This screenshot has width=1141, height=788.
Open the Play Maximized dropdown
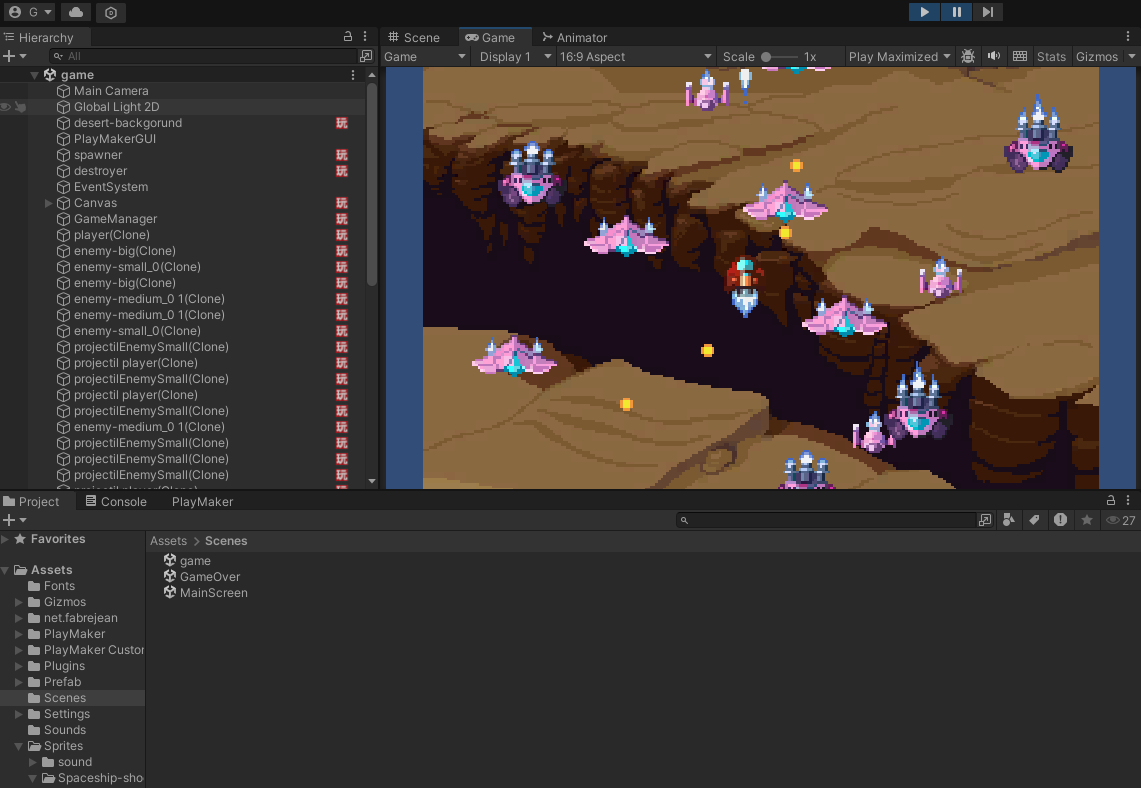899,57
